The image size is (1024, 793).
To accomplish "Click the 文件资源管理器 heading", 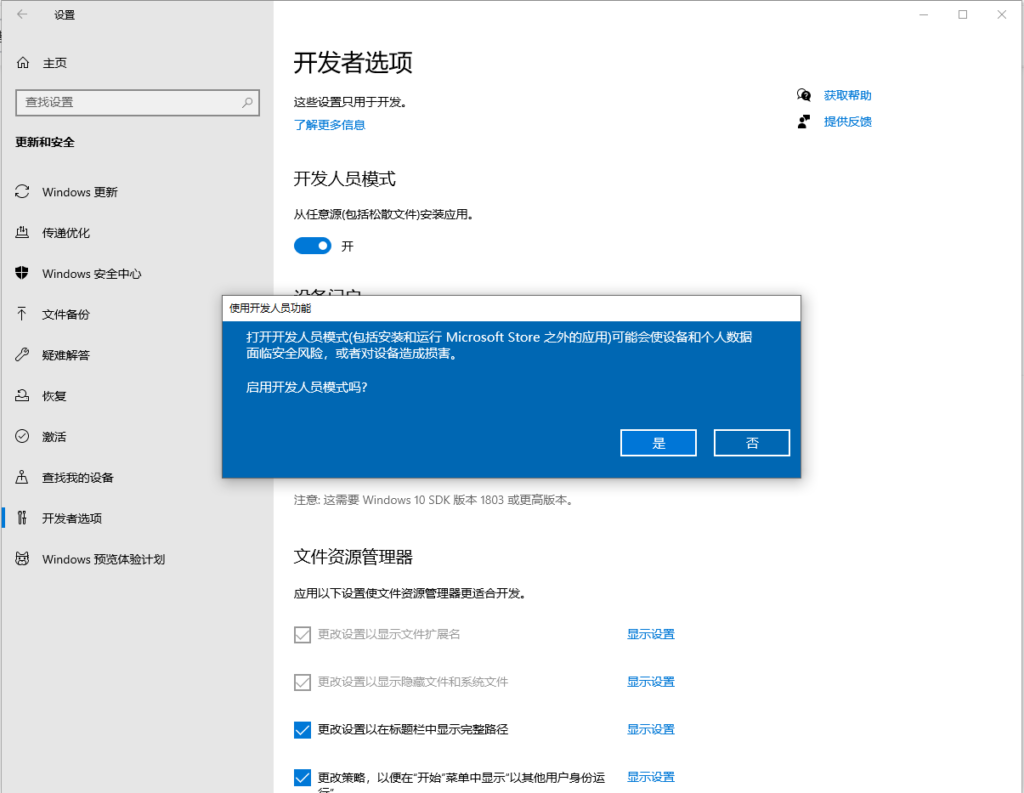I will tap(353, 557).
